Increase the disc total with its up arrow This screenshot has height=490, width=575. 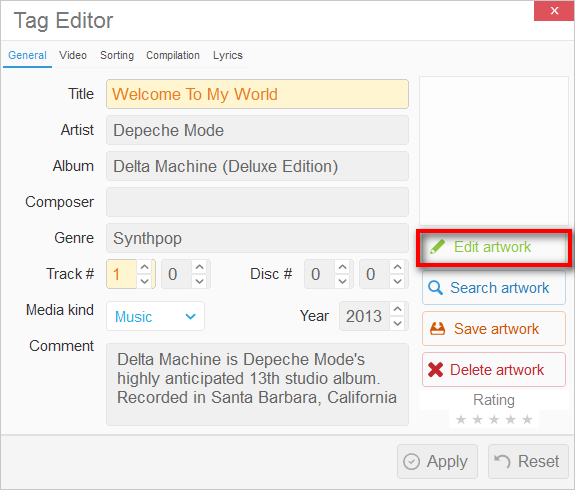[398, 267]
